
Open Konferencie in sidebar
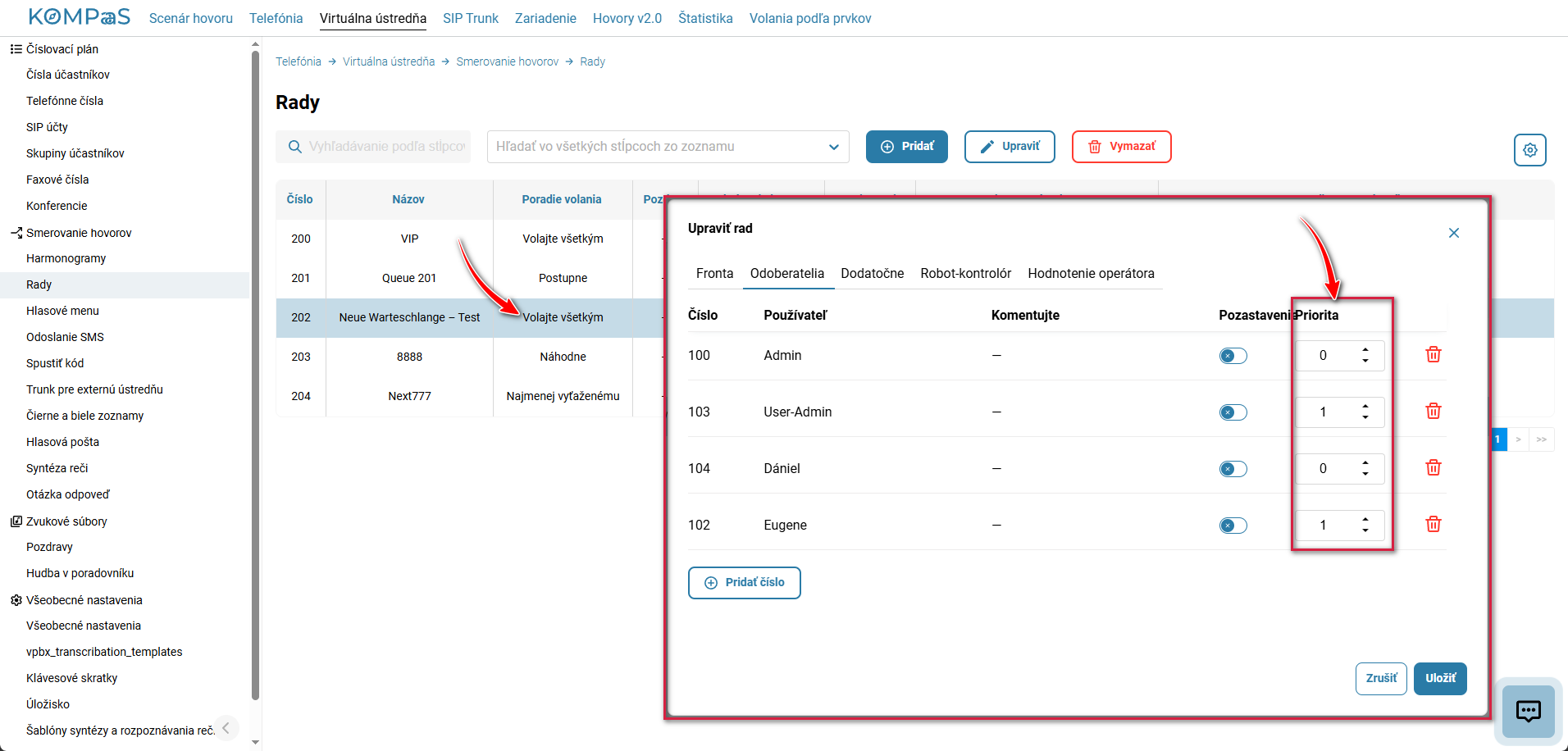click(57, 206)
